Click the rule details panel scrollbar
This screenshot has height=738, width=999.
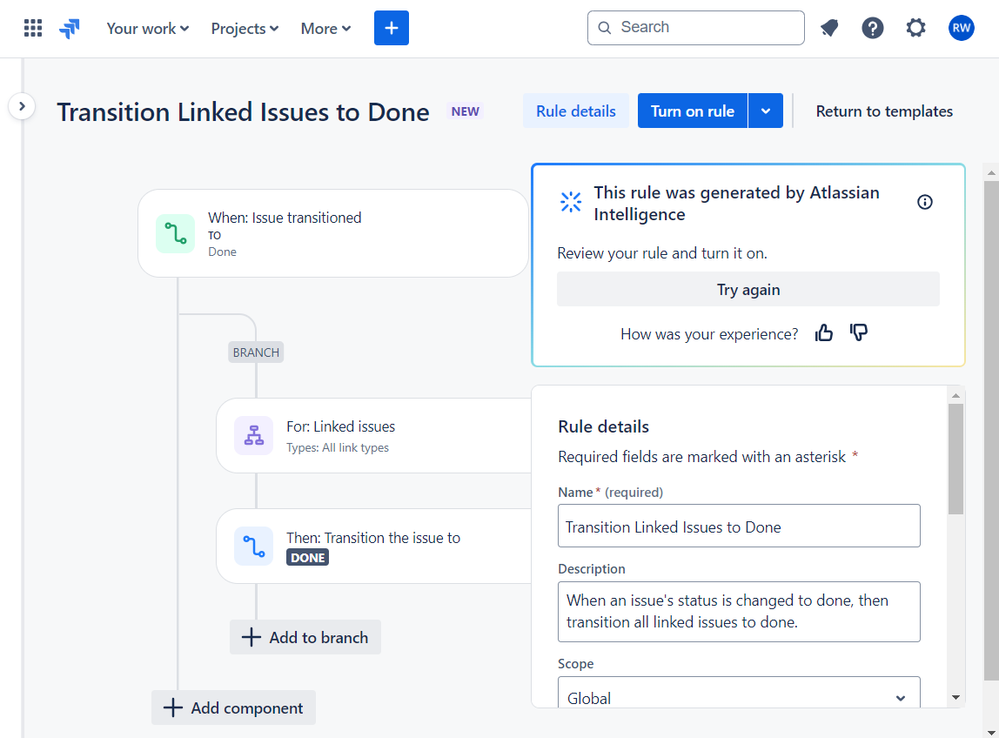tap(956, 459)
